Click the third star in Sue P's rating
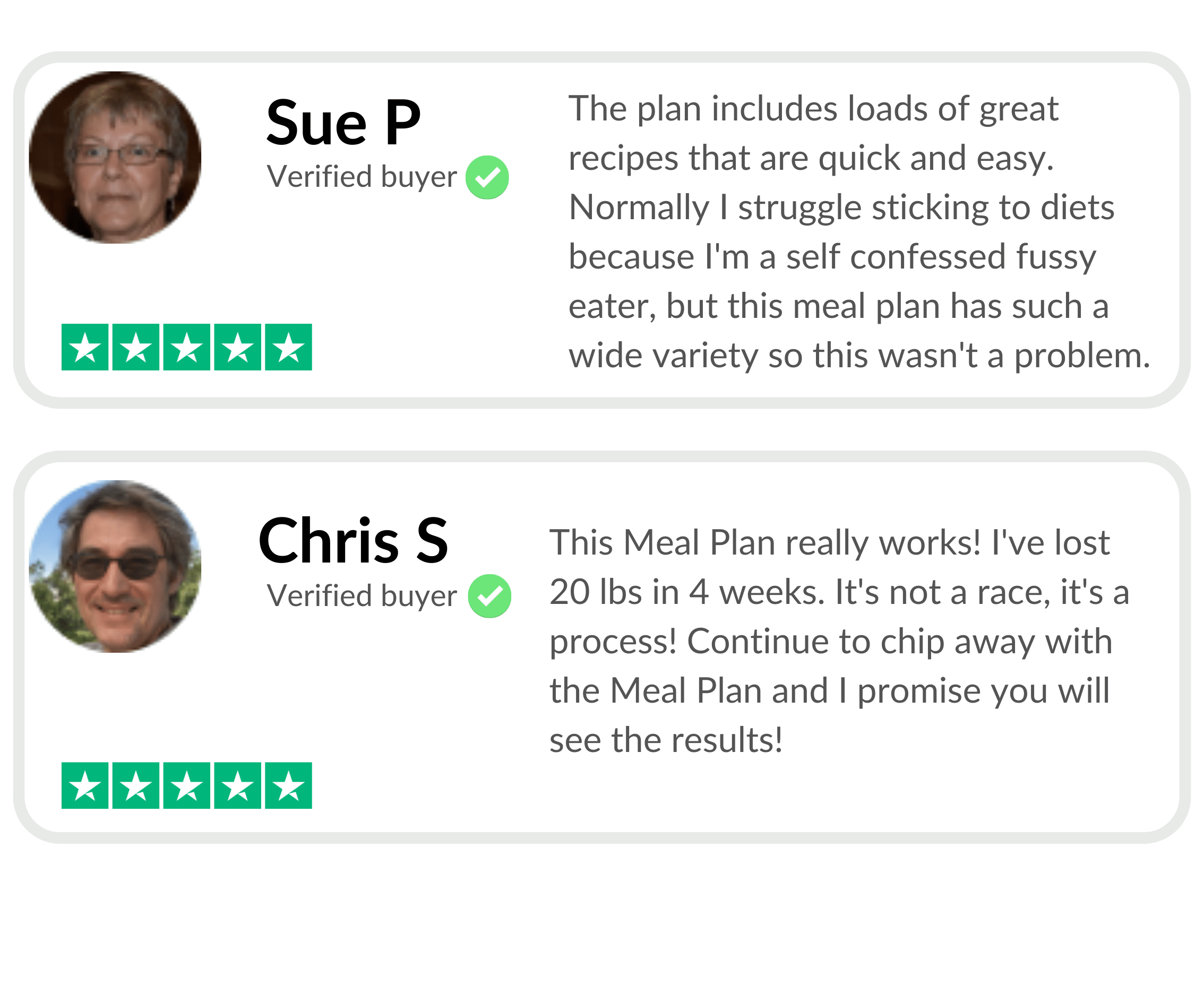1204x1003 pixels. 186,347
